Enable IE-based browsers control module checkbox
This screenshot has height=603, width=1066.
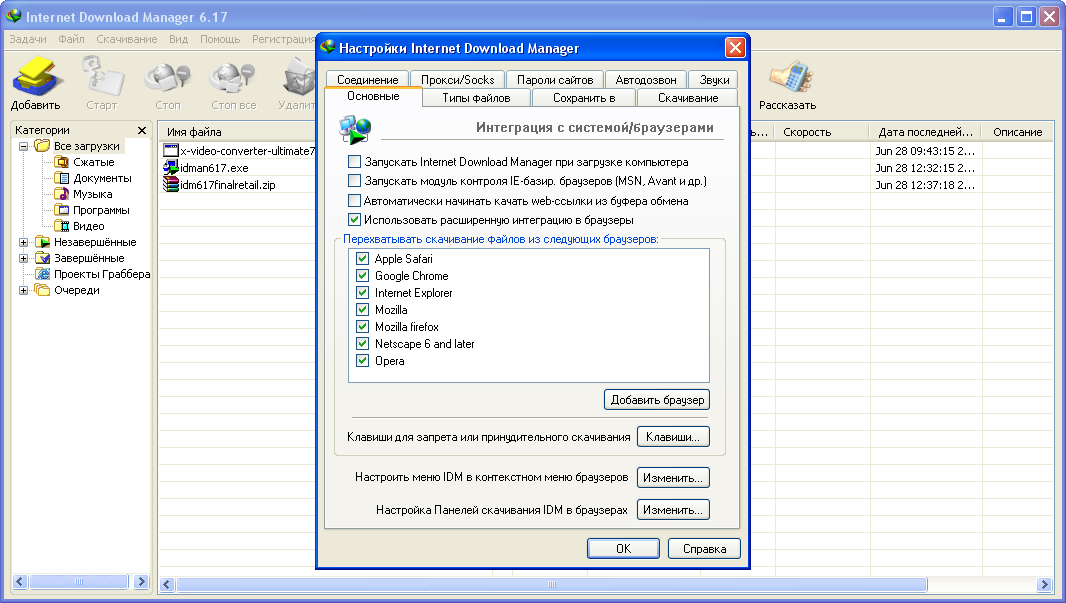354,181
